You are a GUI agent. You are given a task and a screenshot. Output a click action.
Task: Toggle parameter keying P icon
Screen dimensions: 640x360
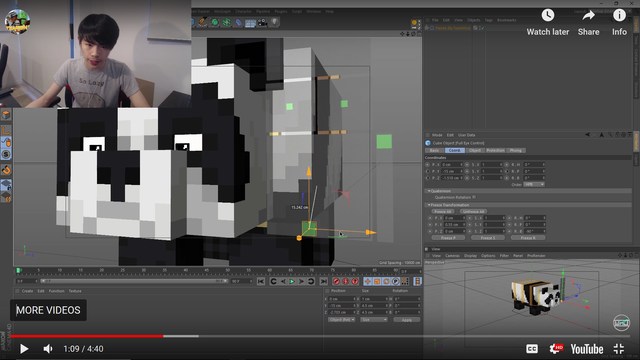(x=396, y=282)
